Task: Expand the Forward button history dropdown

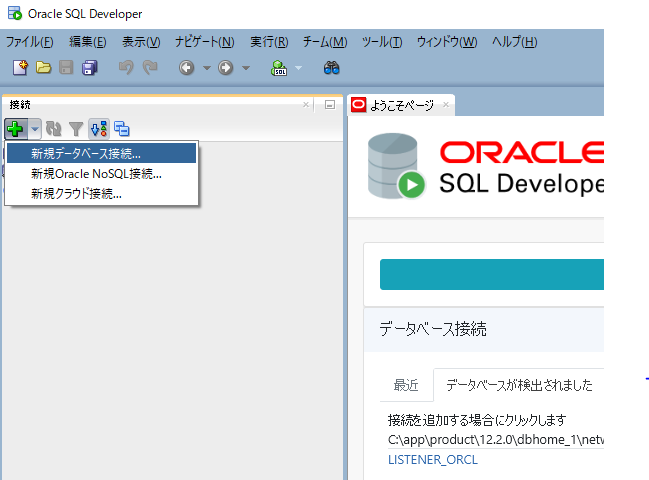Action: click(x=246, y=68)
